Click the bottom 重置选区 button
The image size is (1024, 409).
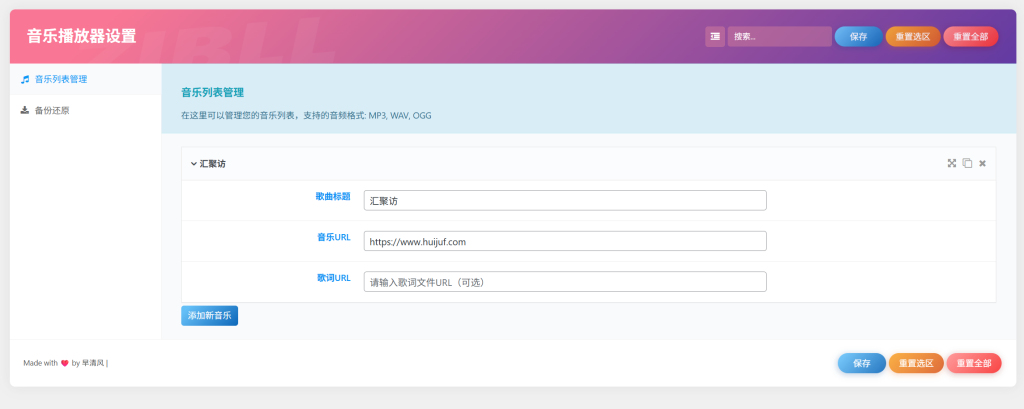click(916, 363)
